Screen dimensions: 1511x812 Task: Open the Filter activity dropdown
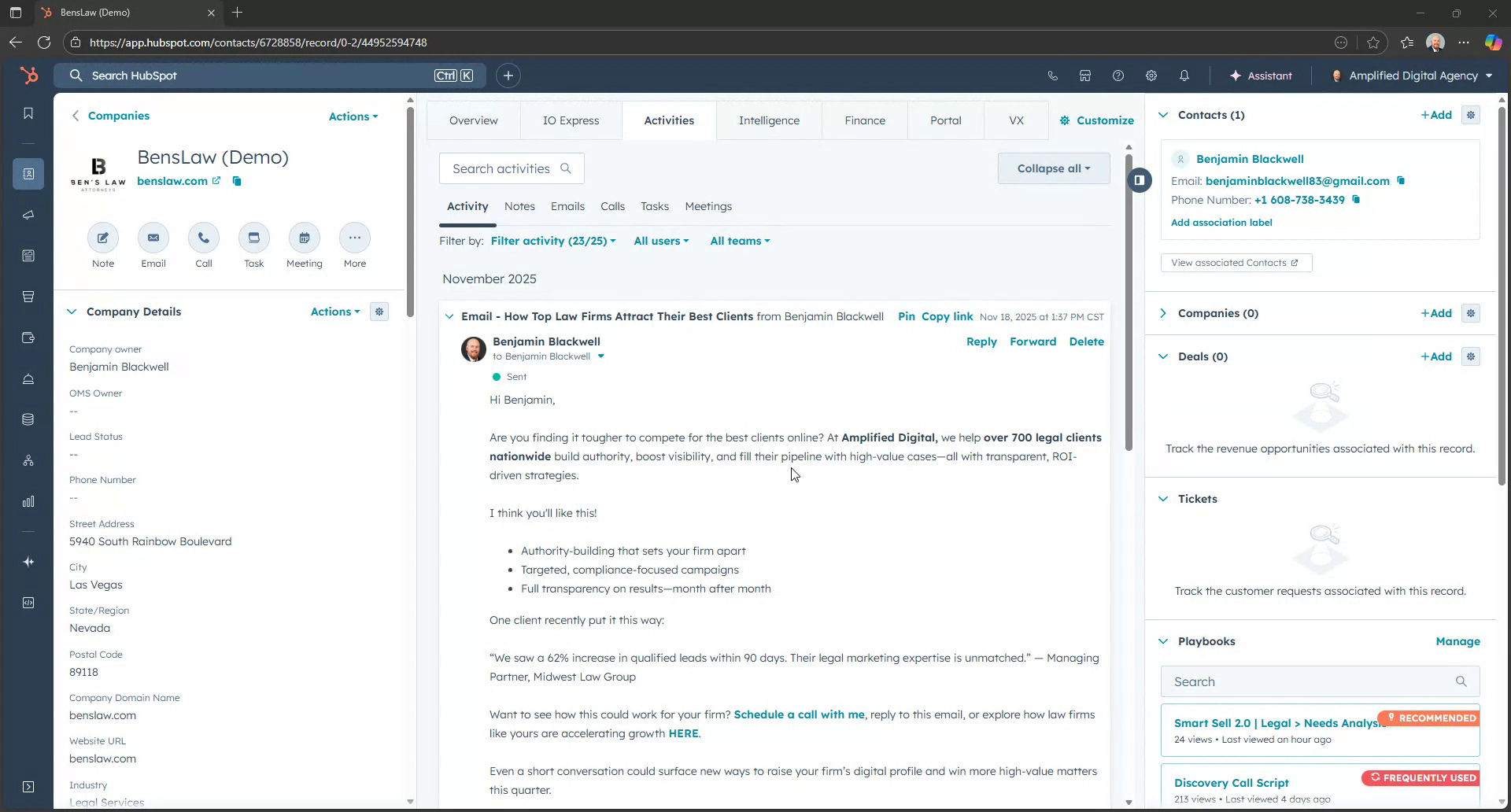tap(553, 241)
